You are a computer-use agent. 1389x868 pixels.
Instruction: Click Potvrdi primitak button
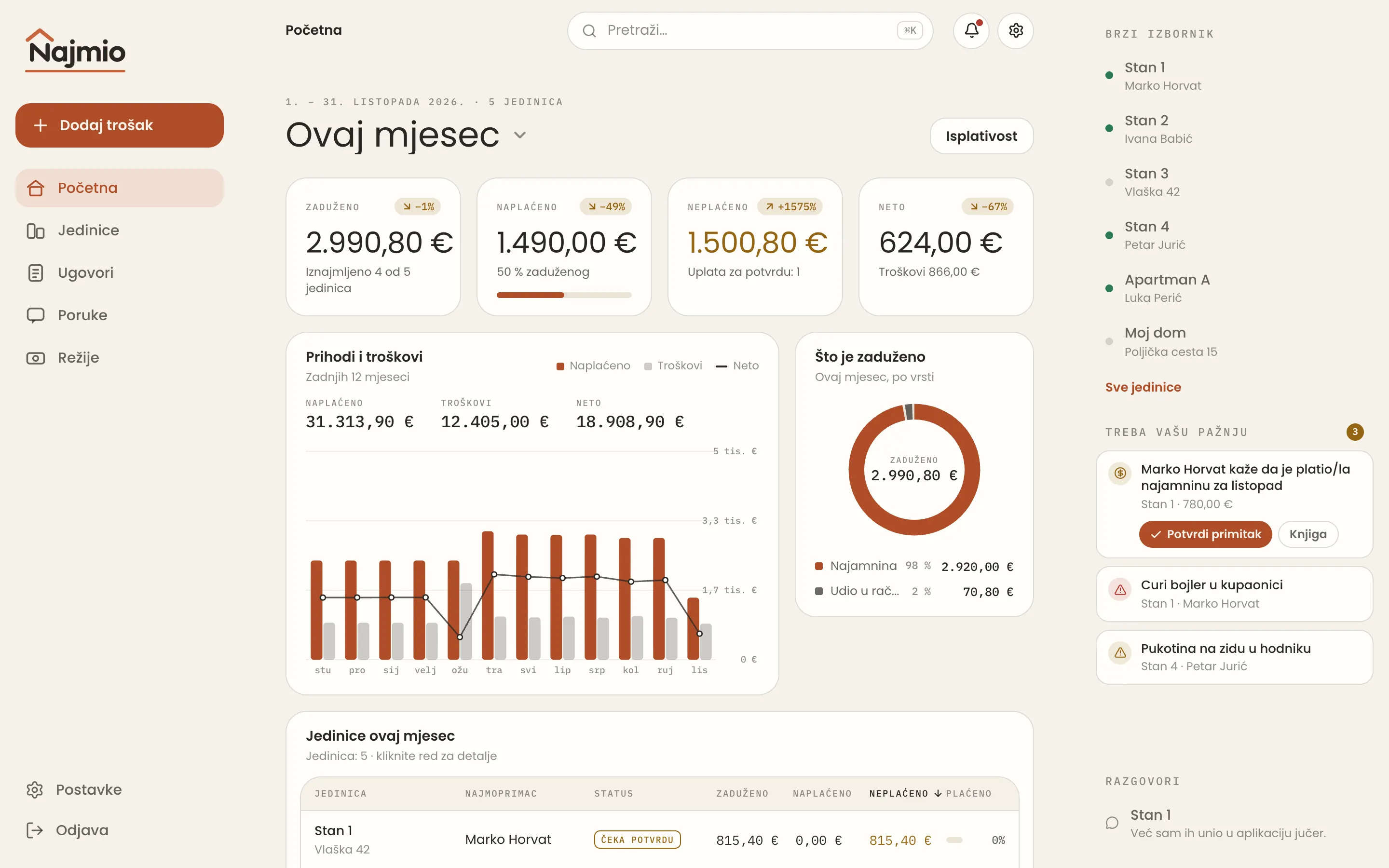coord(1205,534)
